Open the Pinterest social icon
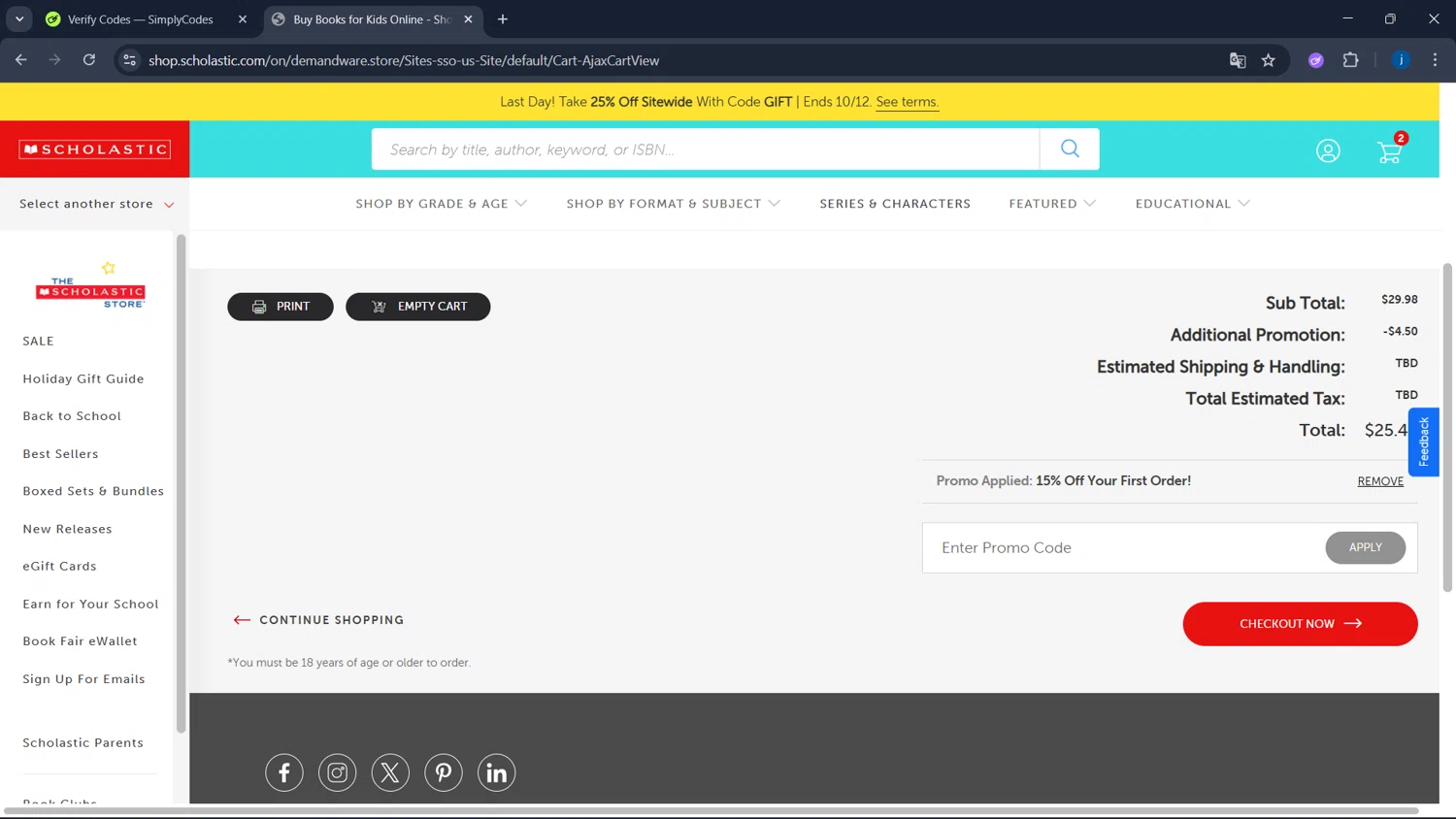The height and width of the screenshot is (819, 1456). point(444,772)
